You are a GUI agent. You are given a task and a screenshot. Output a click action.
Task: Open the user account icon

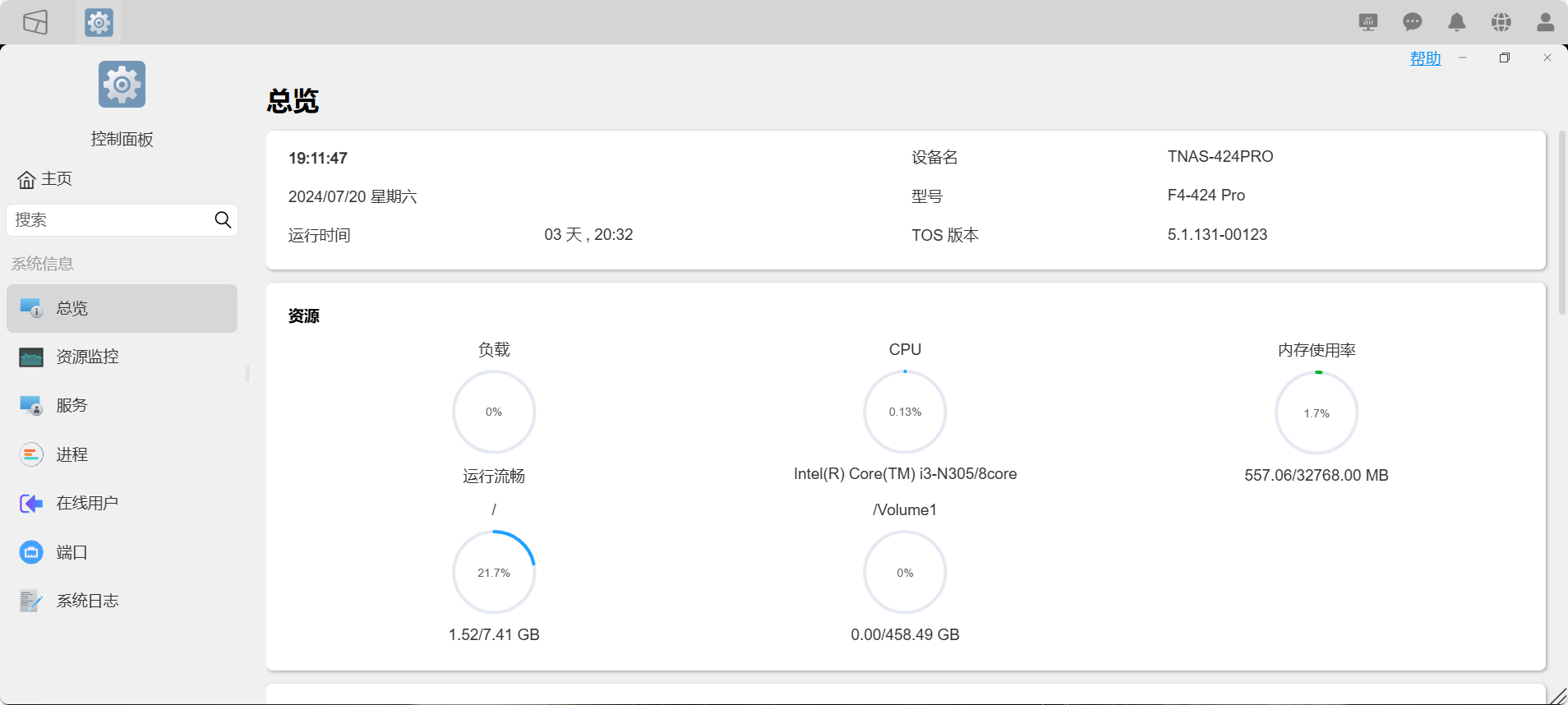click(1546, 22)
